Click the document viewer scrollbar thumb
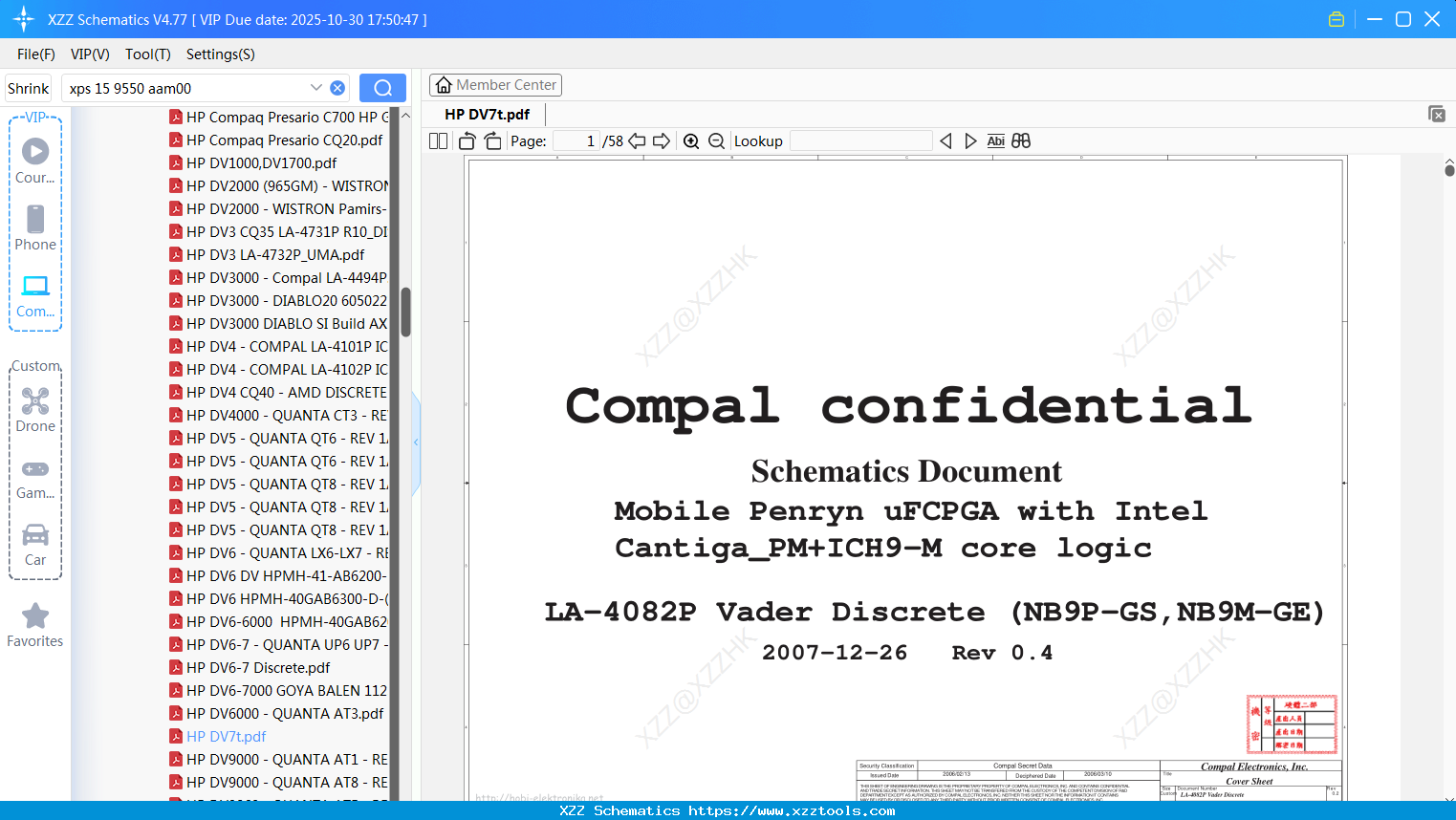 click(x=1449, y=169)
